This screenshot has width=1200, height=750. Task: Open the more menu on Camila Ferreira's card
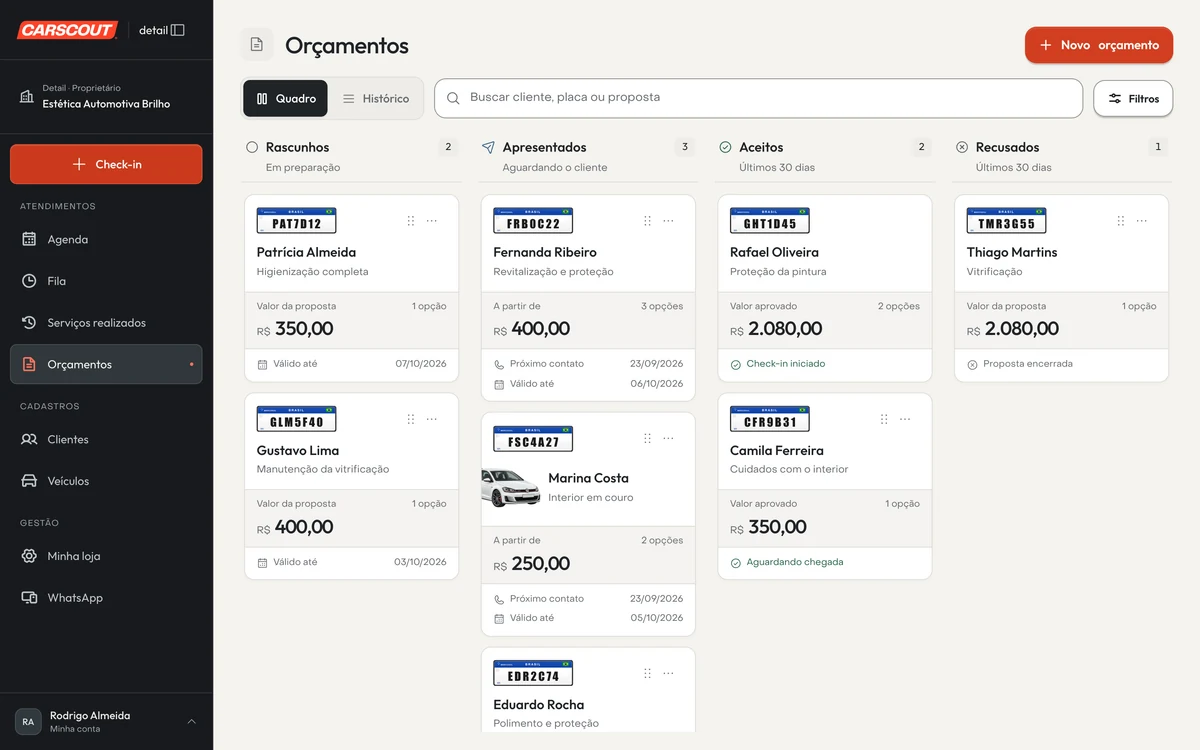click(905, 419)
